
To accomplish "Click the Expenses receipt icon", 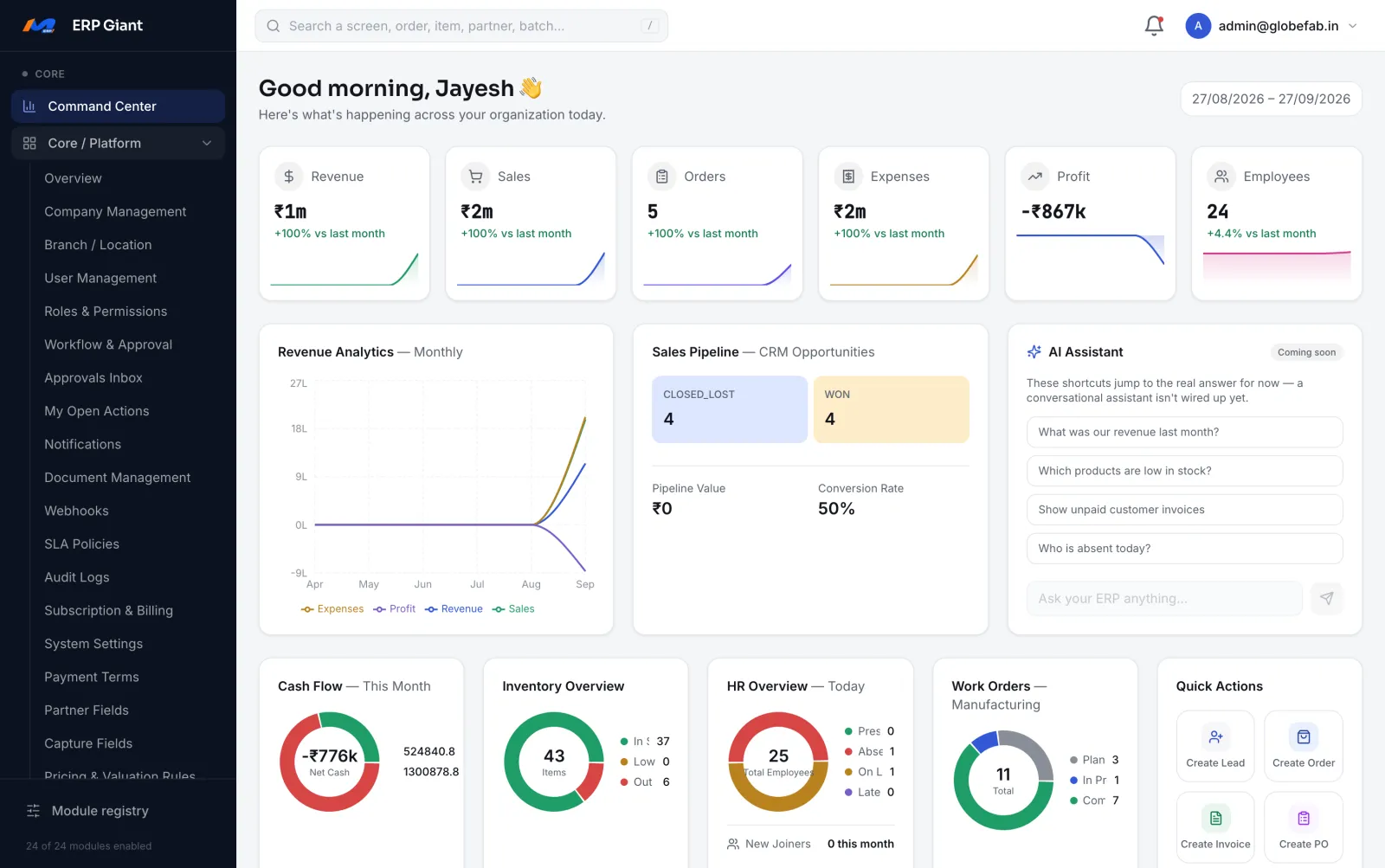I will pos(848,177).
